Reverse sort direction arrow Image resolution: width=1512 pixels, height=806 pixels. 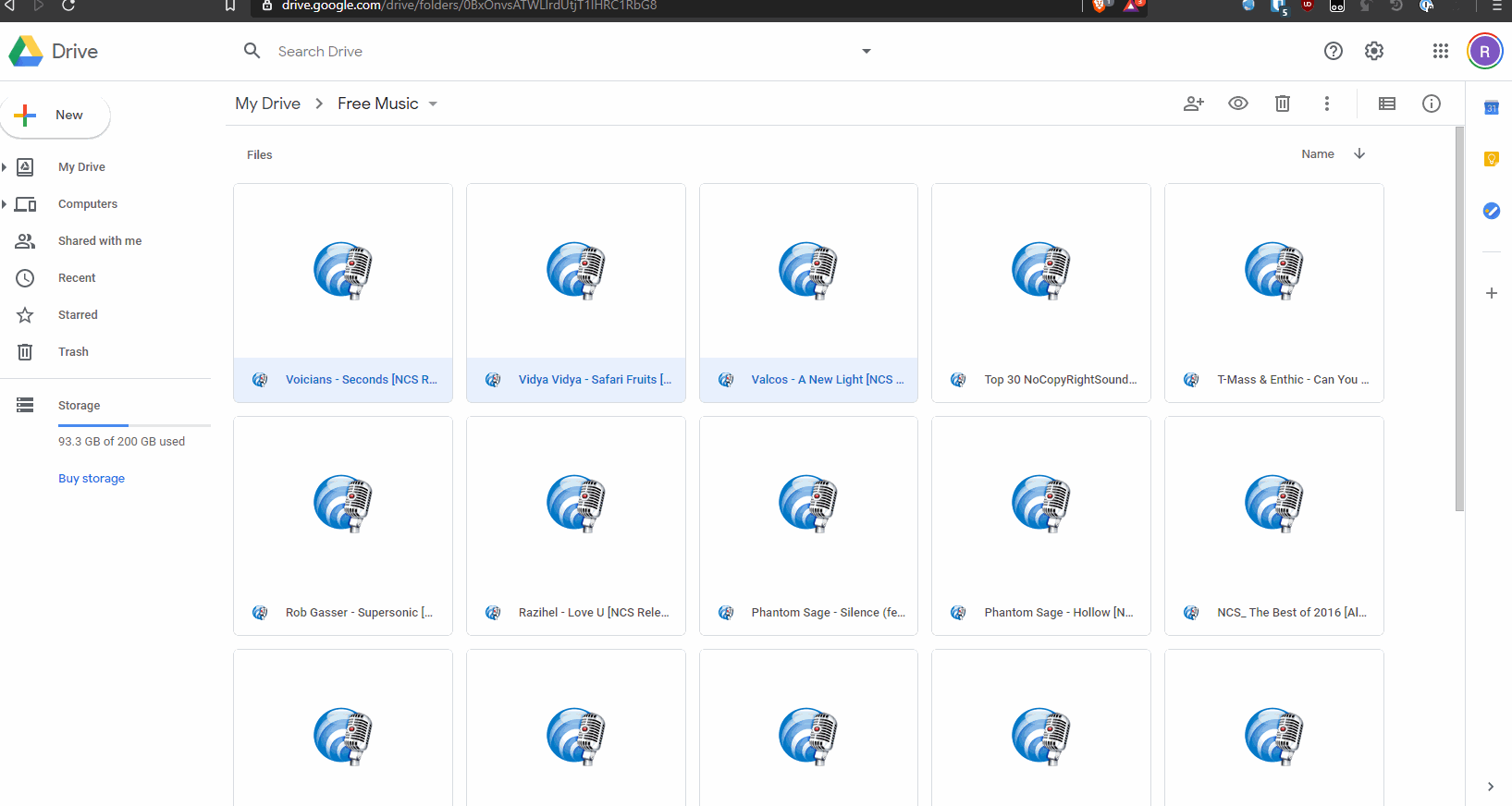pyautogui.click(x=1359, y=153)
